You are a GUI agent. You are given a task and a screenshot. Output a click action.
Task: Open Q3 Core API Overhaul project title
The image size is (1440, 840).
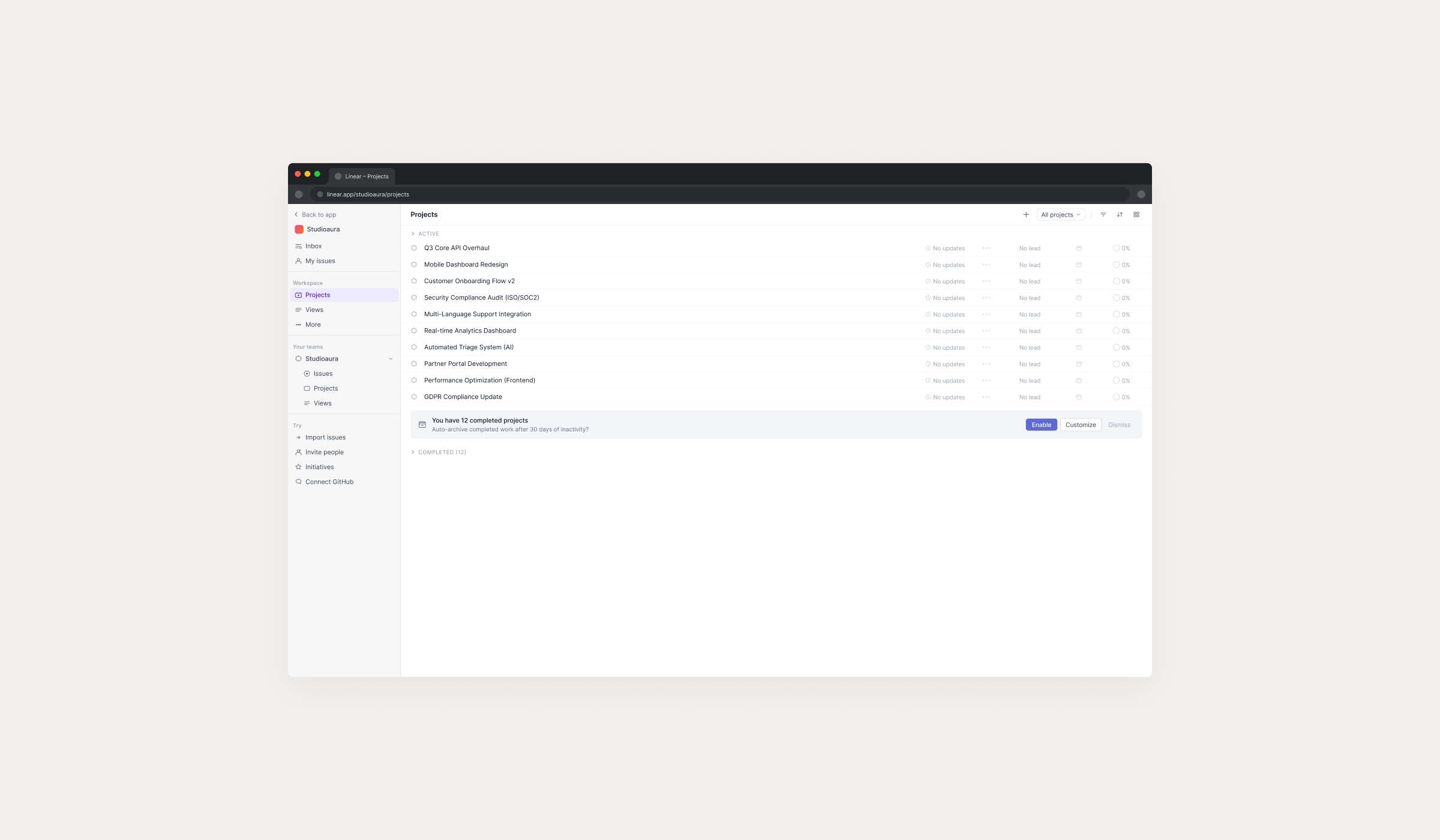click(x=457, y=248)
